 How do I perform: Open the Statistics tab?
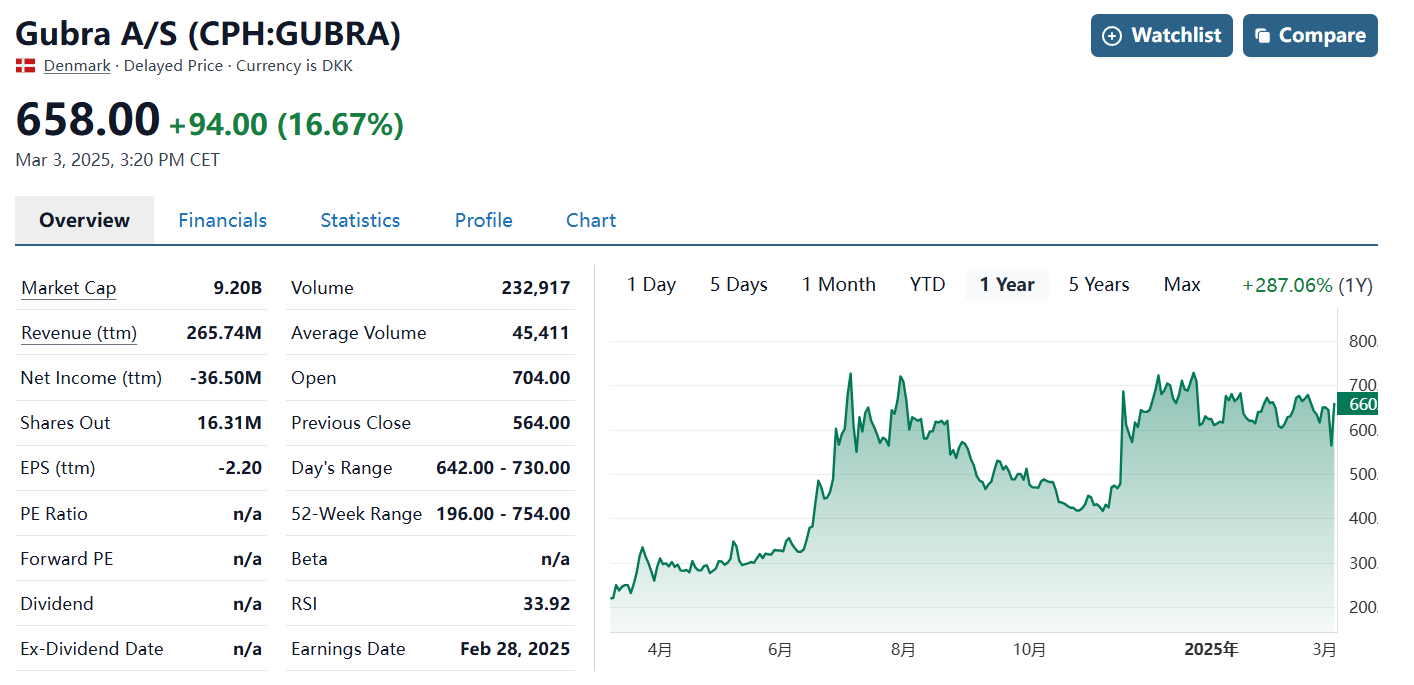click(360, 220)
